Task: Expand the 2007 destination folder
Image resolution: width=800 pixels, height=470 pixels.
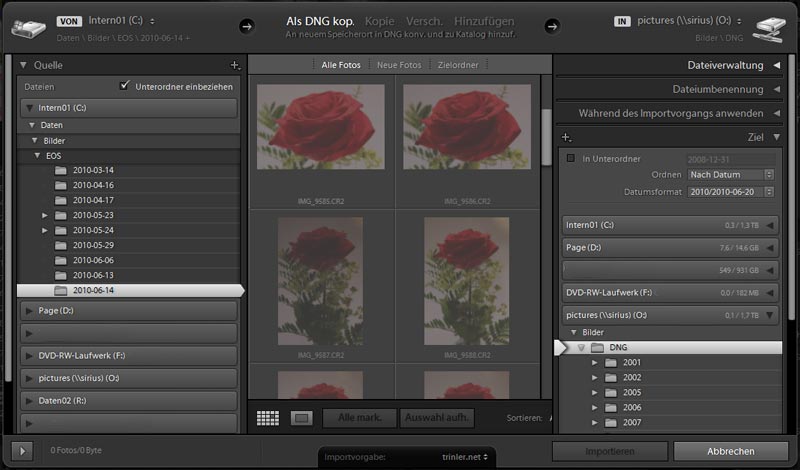Action: [594, 423]
